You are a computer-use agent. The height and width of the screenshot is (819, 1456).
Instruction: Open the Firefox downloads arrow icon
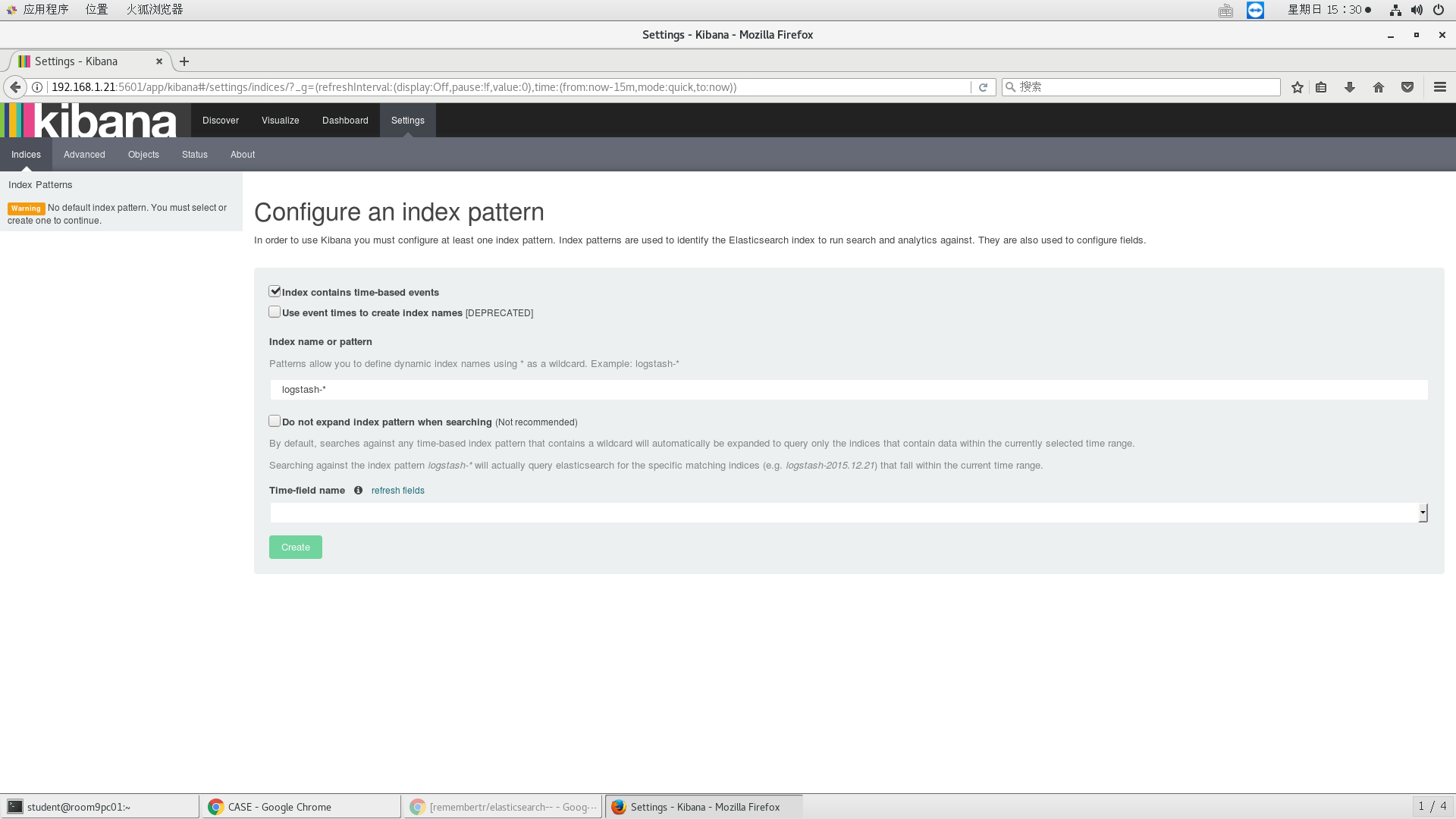point(1350,87)
